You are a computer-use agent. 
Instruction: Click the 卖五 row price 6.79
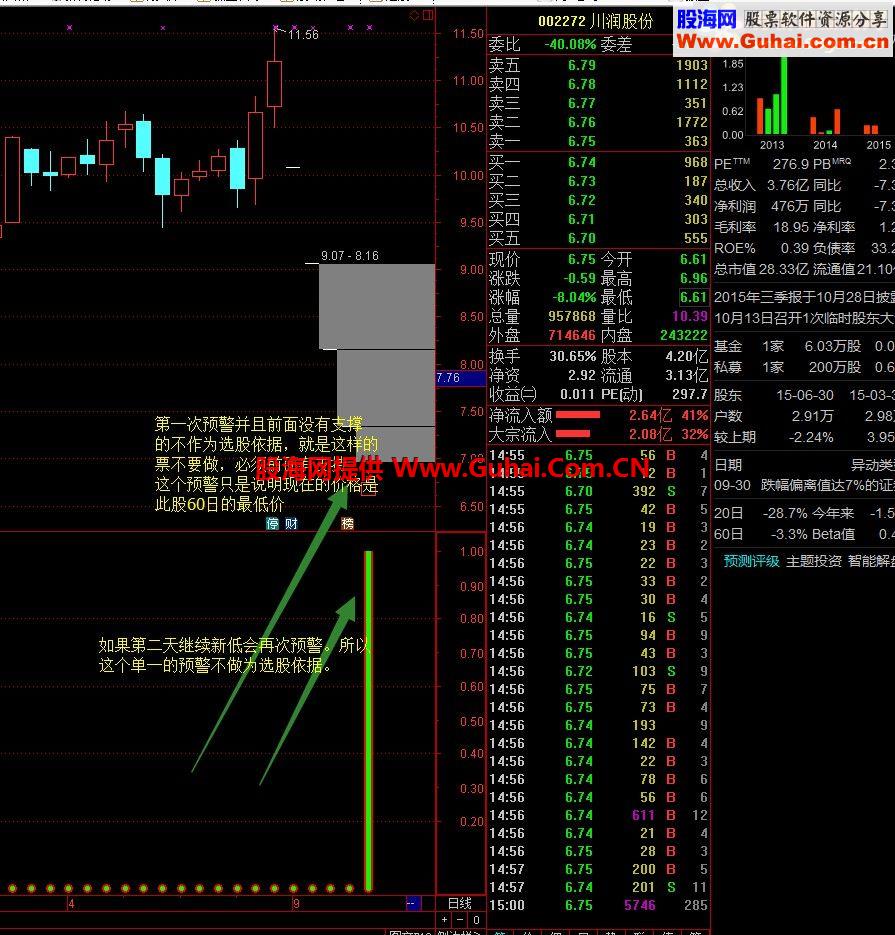click(581, 65)
